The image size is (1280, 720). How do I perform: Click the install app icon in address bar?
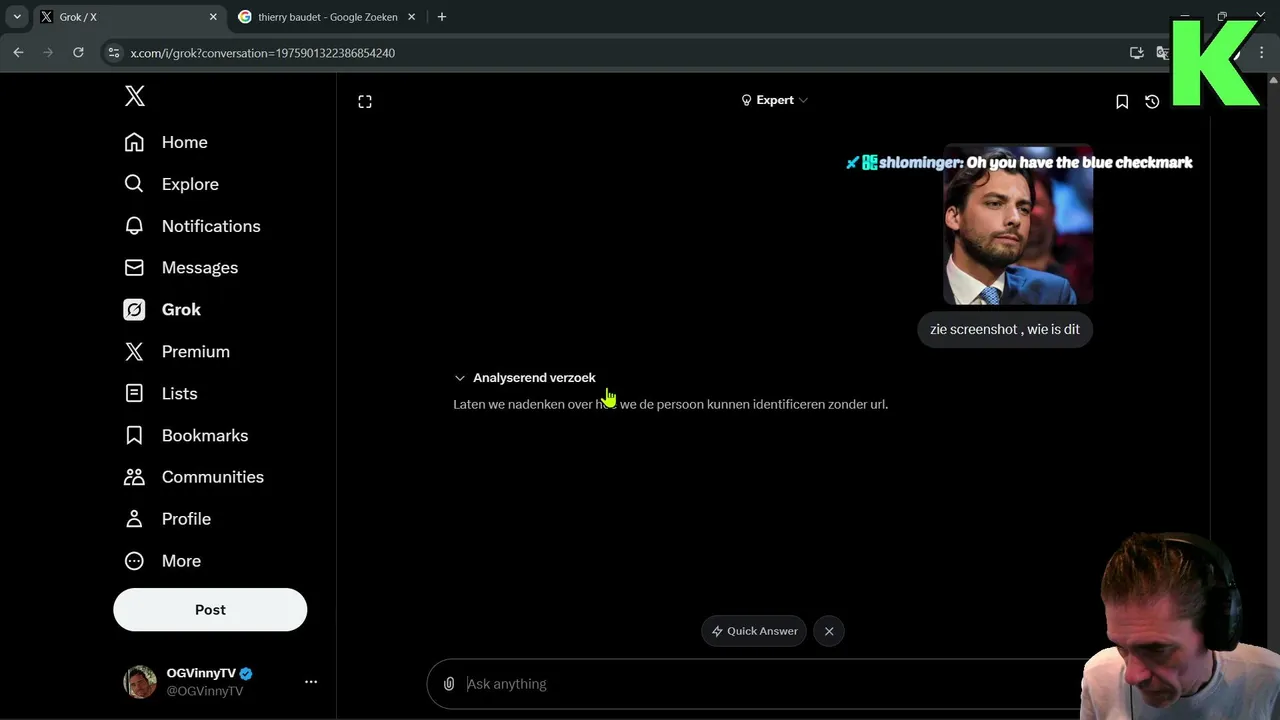tap(1136, 52)
